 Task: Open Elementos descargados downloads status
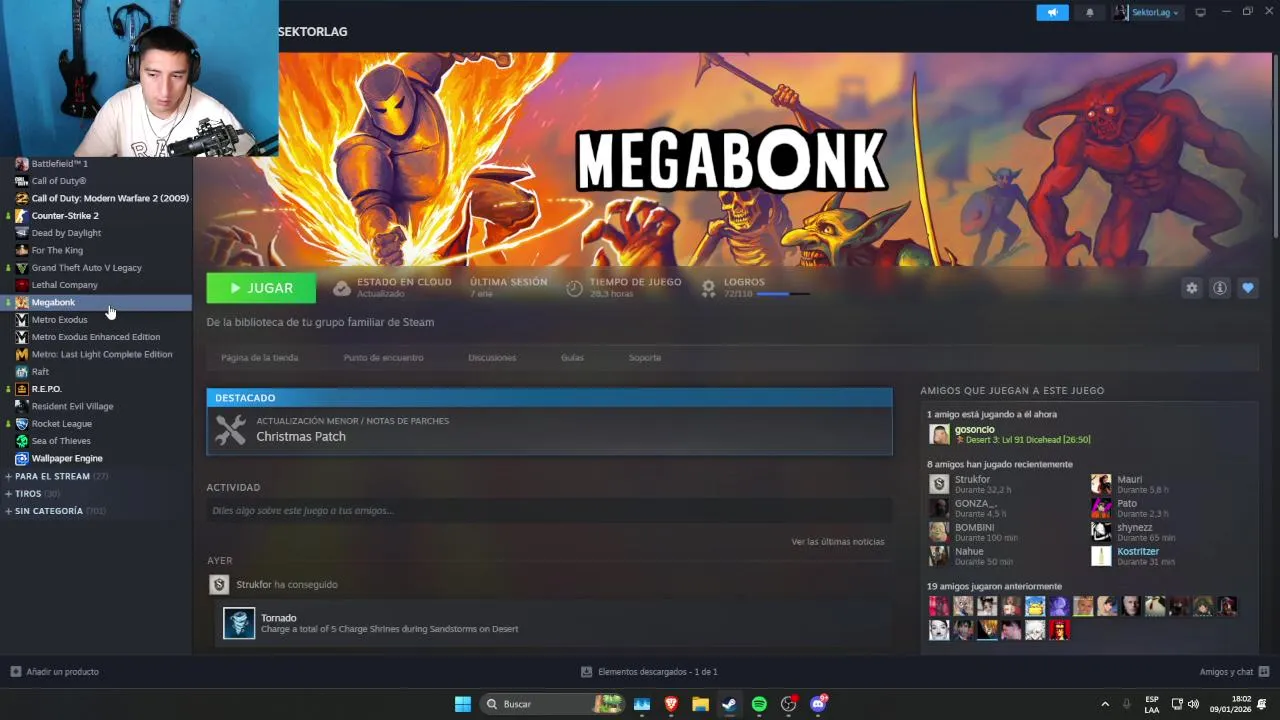pos(649,672)
